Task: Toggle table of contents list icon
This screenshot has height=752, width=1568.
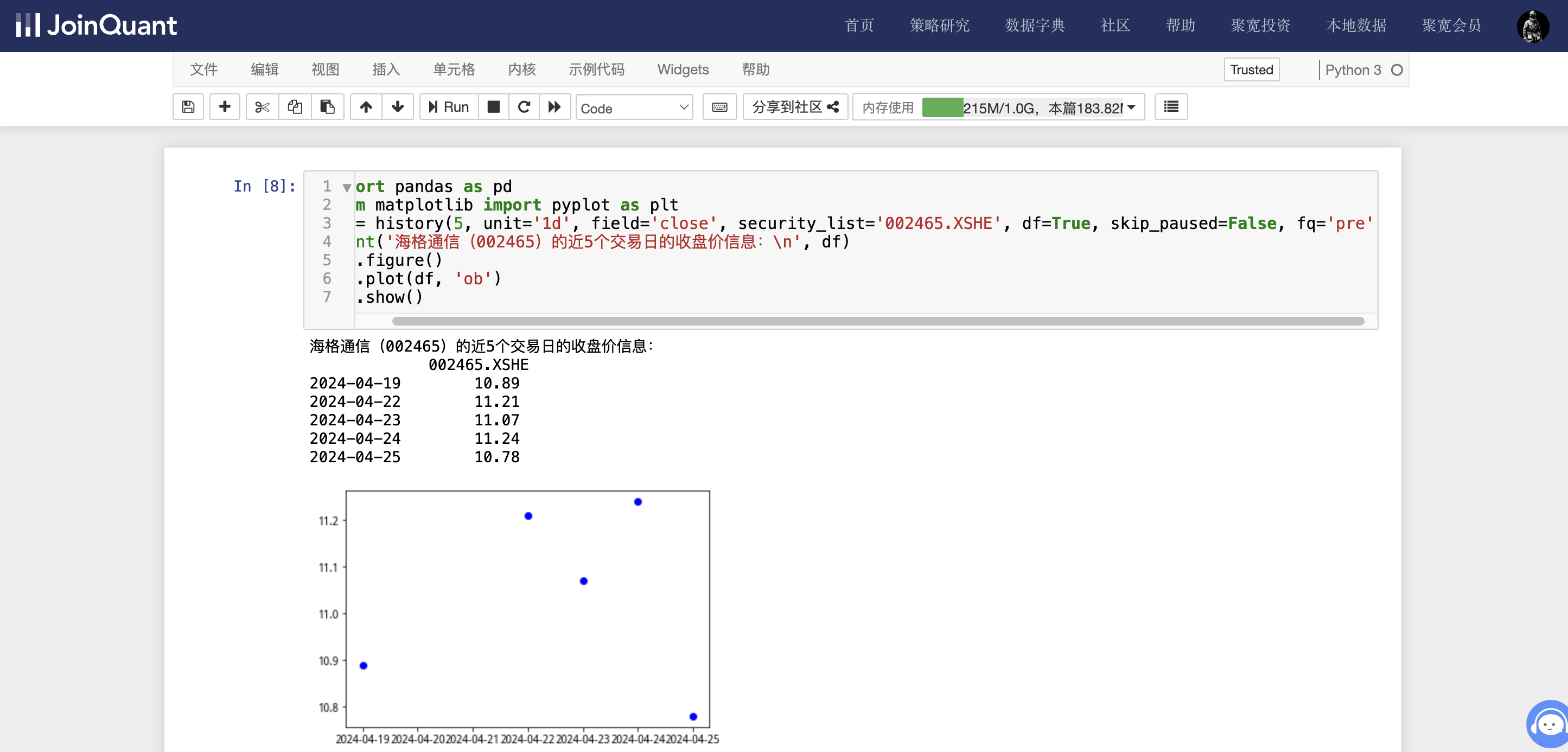Action: click(x=1170, y=107)
